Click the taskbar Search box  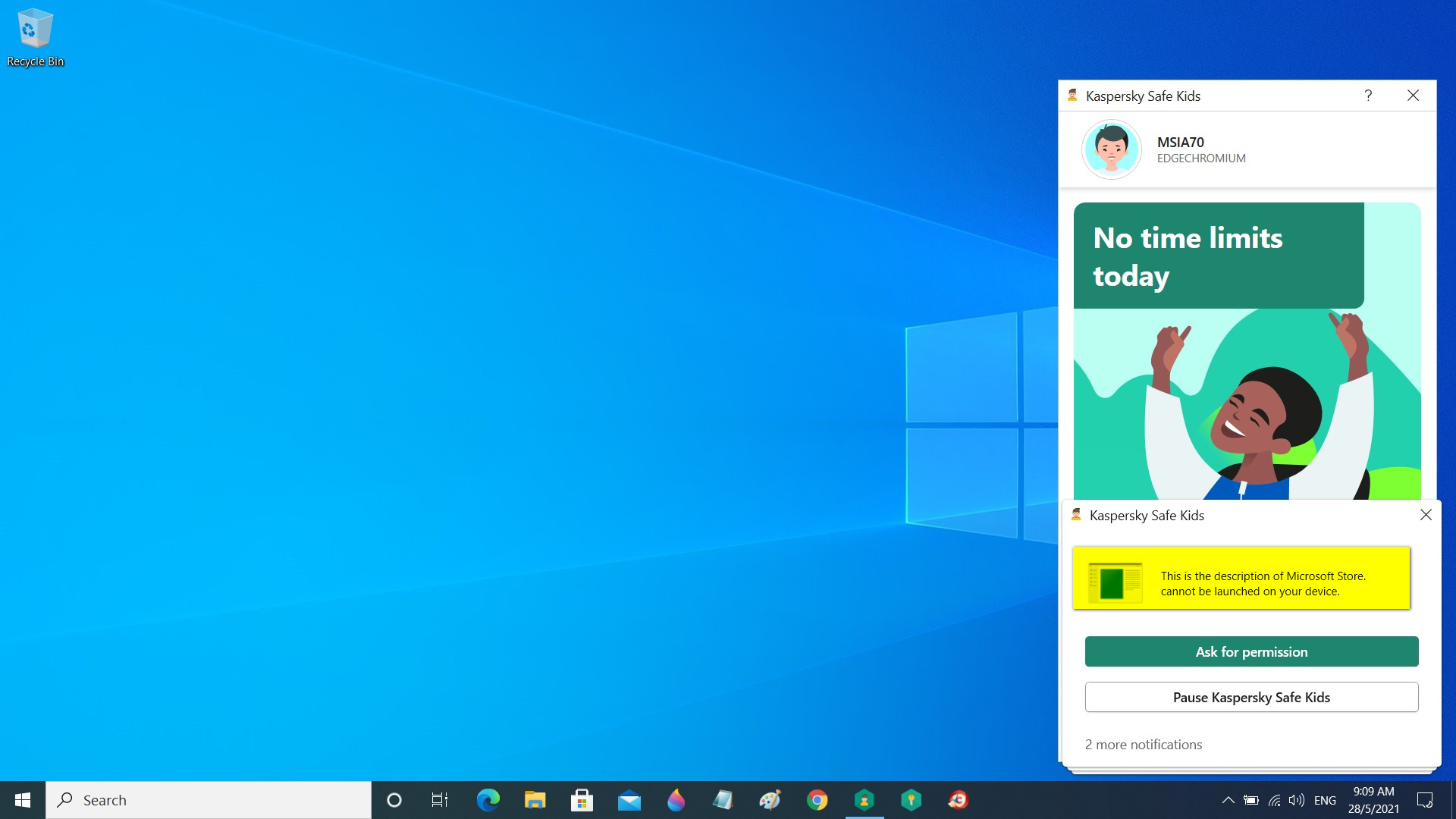pyautogui.click(x=209, y=800)
